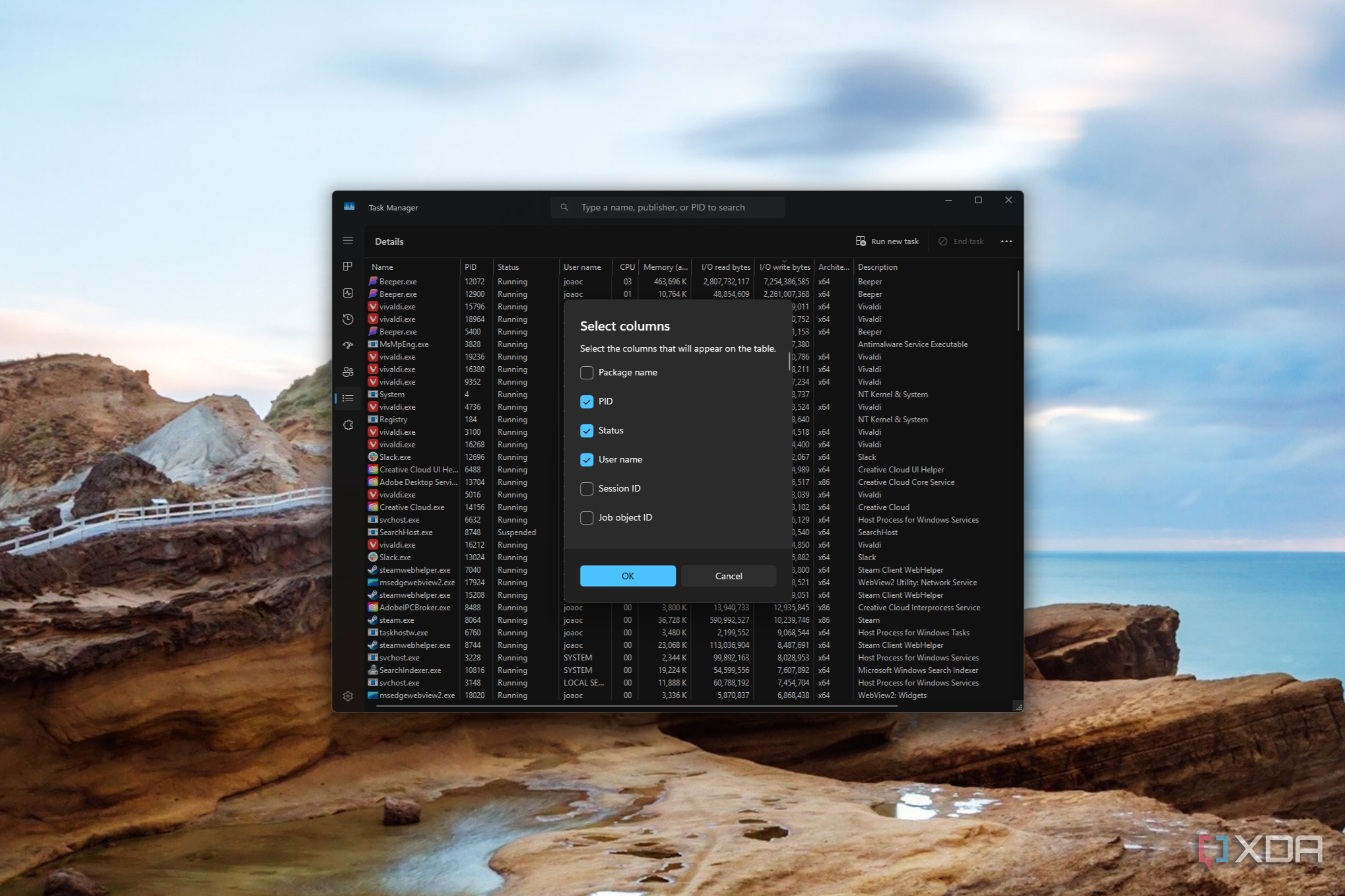Click the End task button
This screenshot has width=1345, height=896.
click(x=961, y=241)
